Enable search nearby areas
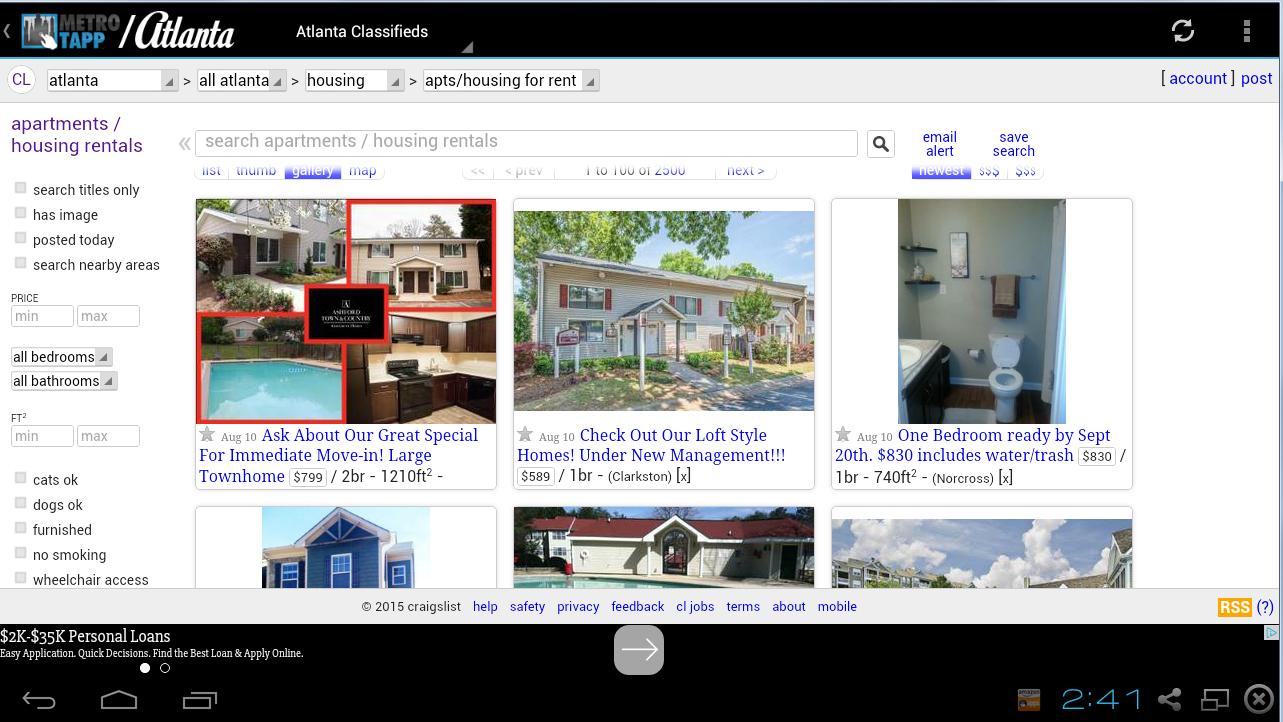The height and width of the screenshot is (722, 1283). tap(20, 263)
